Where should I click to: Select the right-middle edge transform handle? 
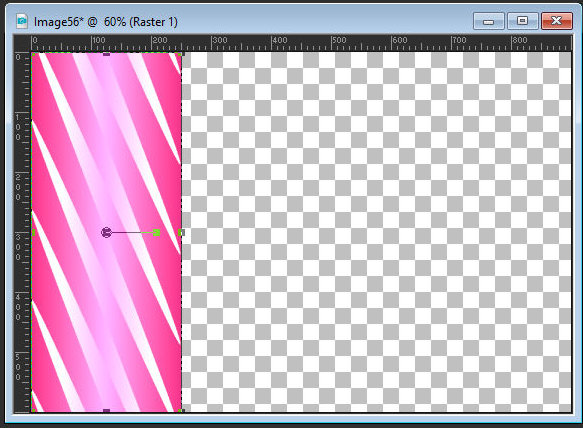[x=181, y=233]
